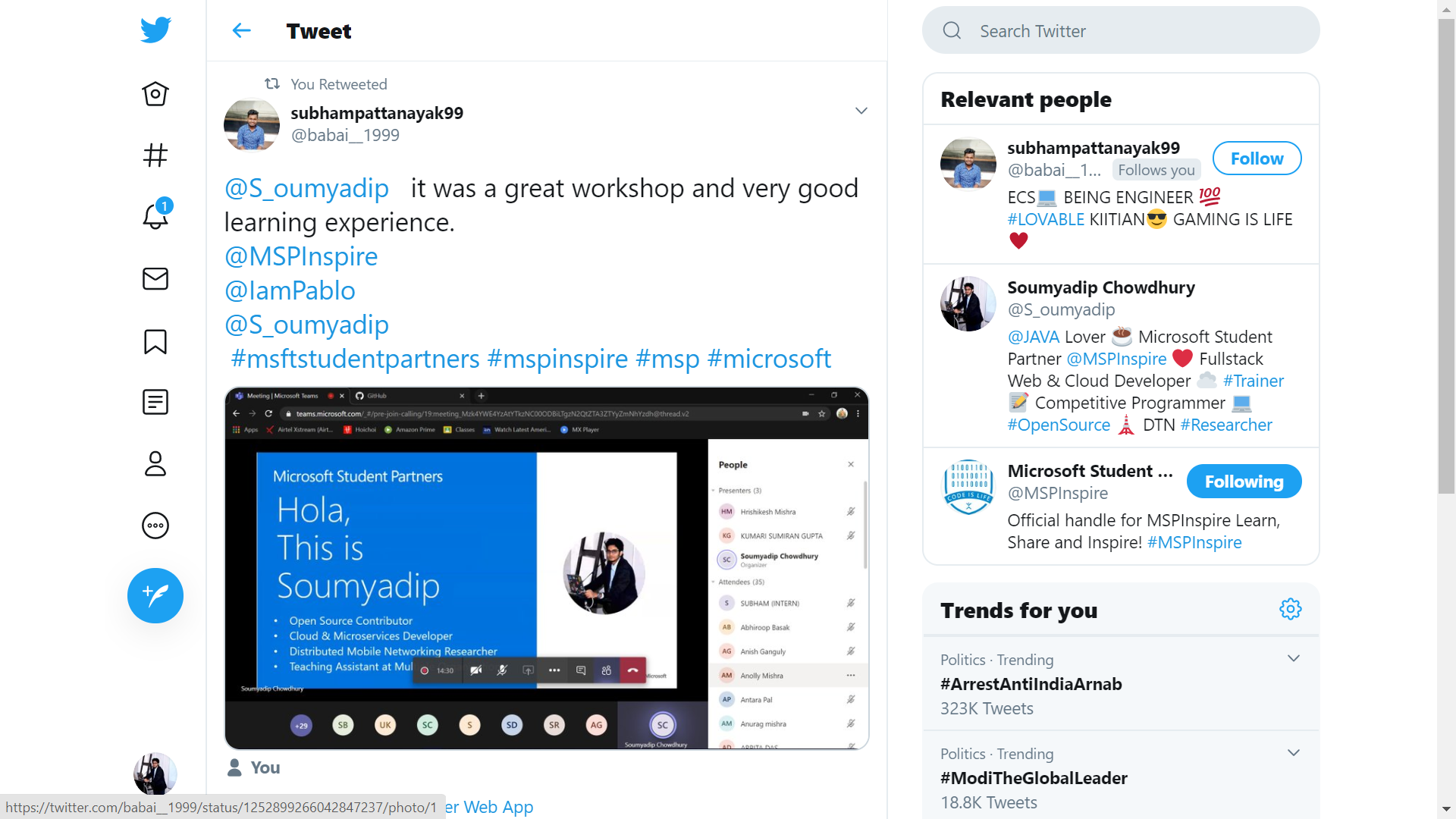Click the #microsoft hashtag link
Image resolution: width=1456 pixels, height=819 pixels.
[x=769, y=359]
